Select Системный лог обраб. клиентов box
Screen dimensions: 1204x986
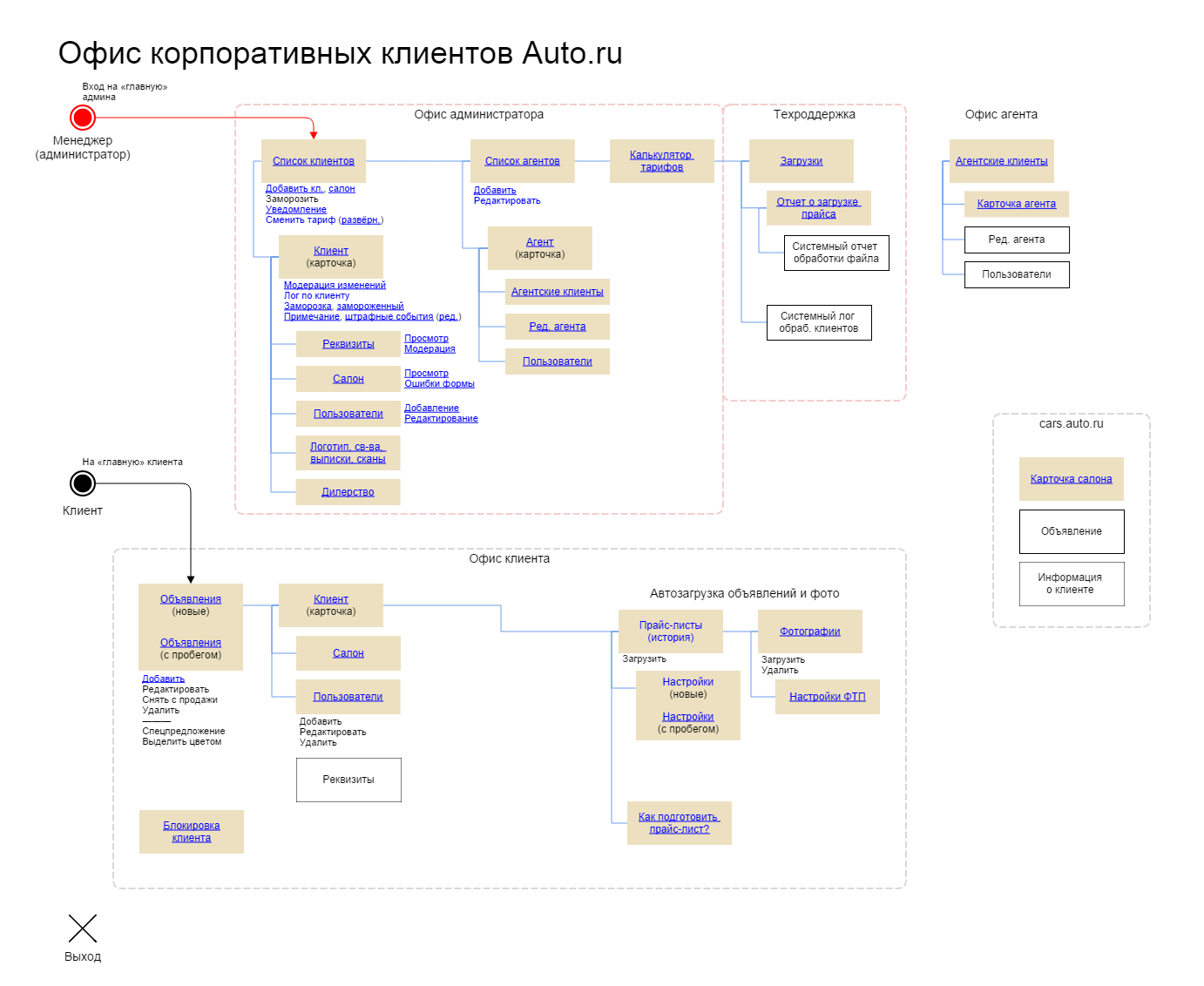(x=819, y=322)
